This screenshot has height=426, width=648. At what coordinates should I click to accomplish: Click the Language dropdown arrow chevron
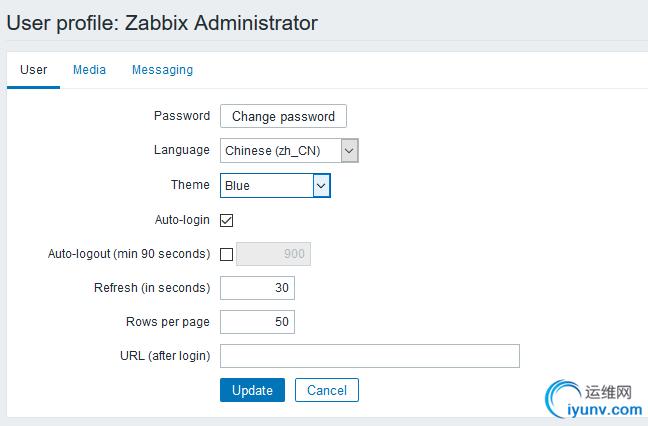[x=349, y=150]
